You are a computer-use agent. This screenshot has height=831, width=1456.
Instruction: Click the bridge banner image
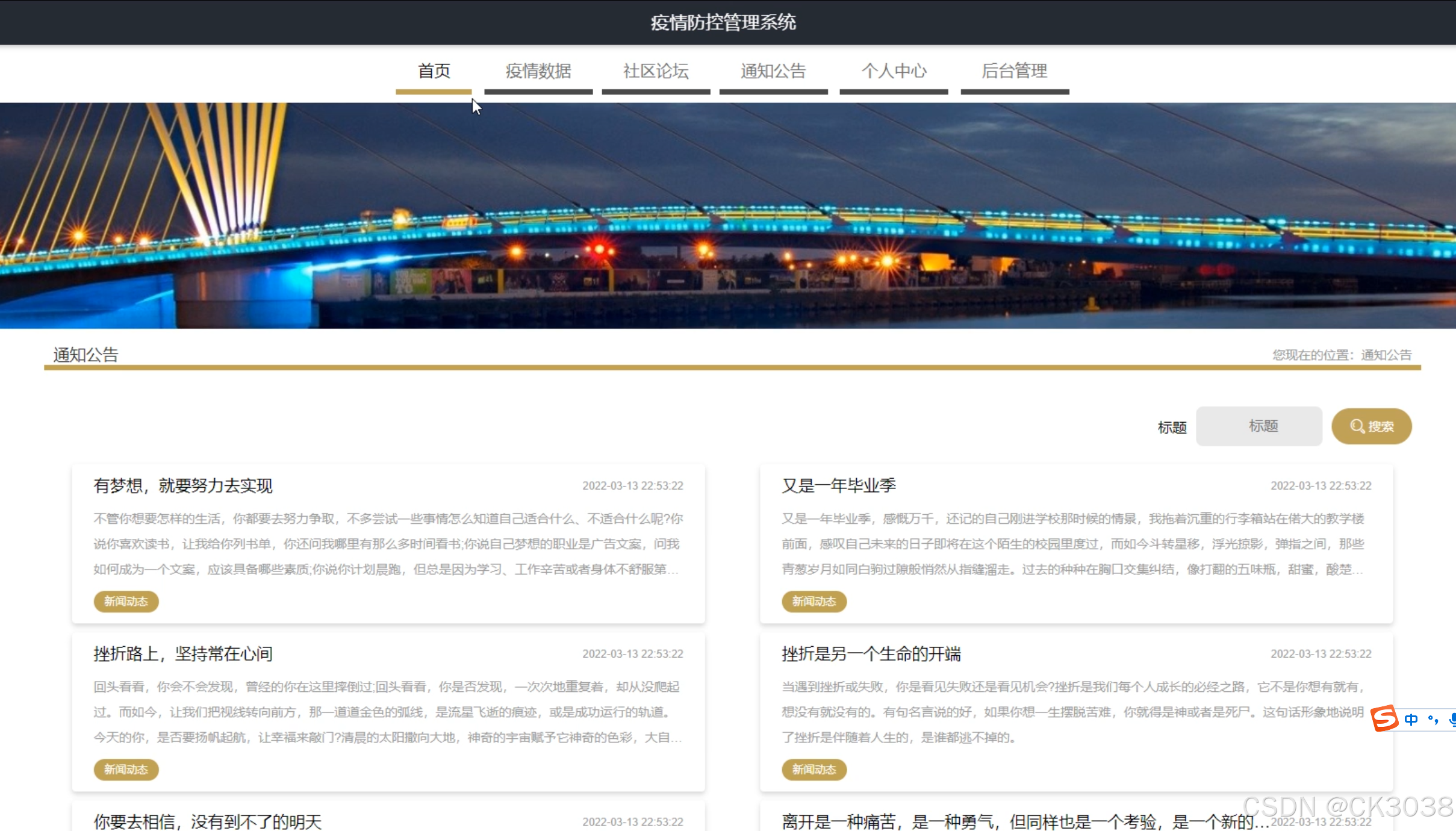point(727,216)
